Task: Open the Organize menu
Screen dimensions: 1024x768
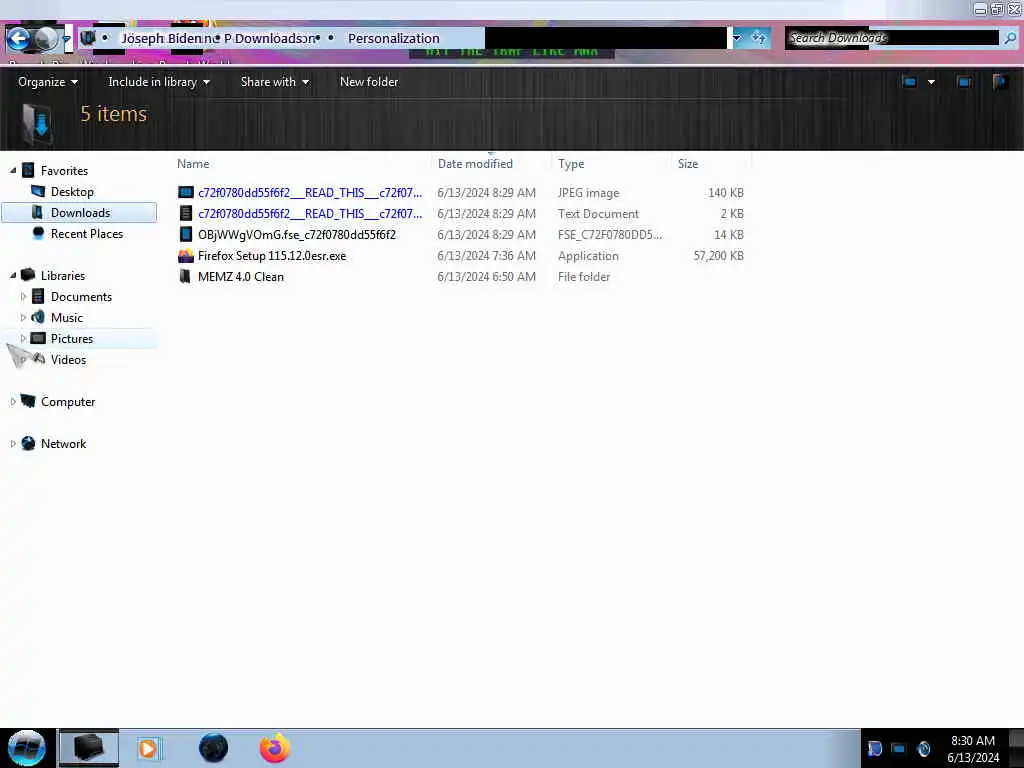Action: point(48,82)
